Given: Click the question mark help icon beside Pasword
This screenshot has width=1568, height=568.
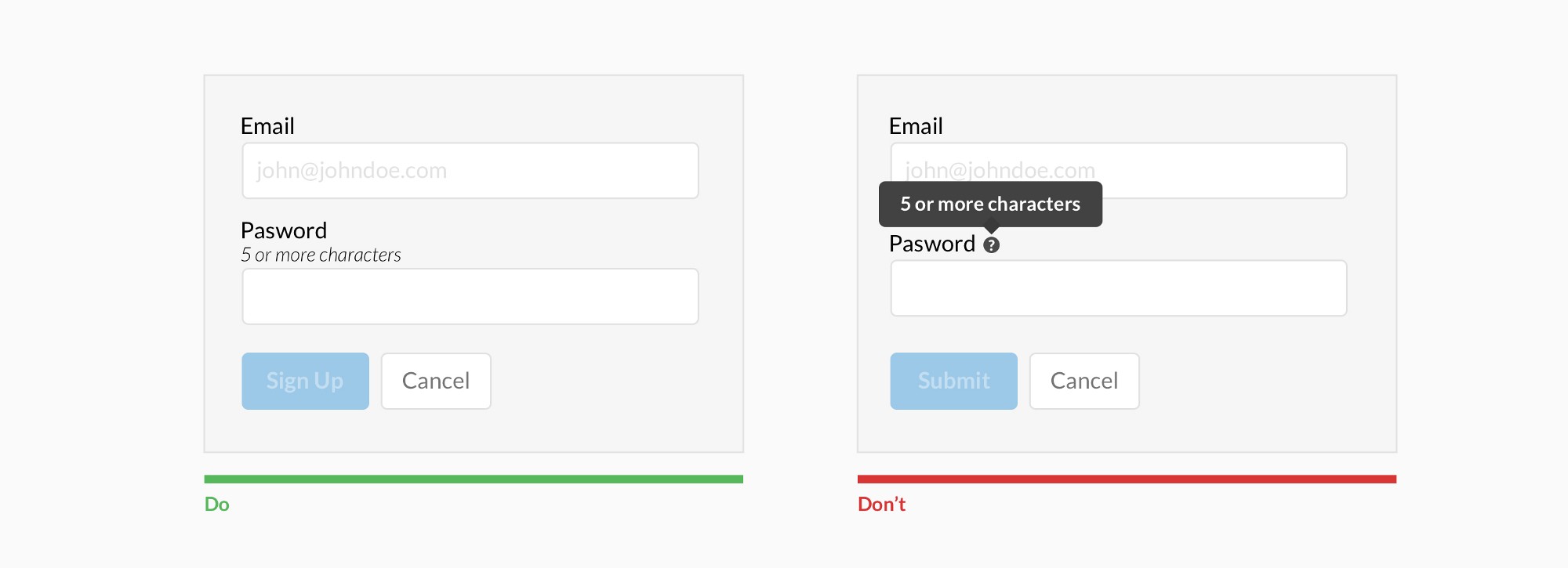Looking at the screenshot, I should (991, 245).
